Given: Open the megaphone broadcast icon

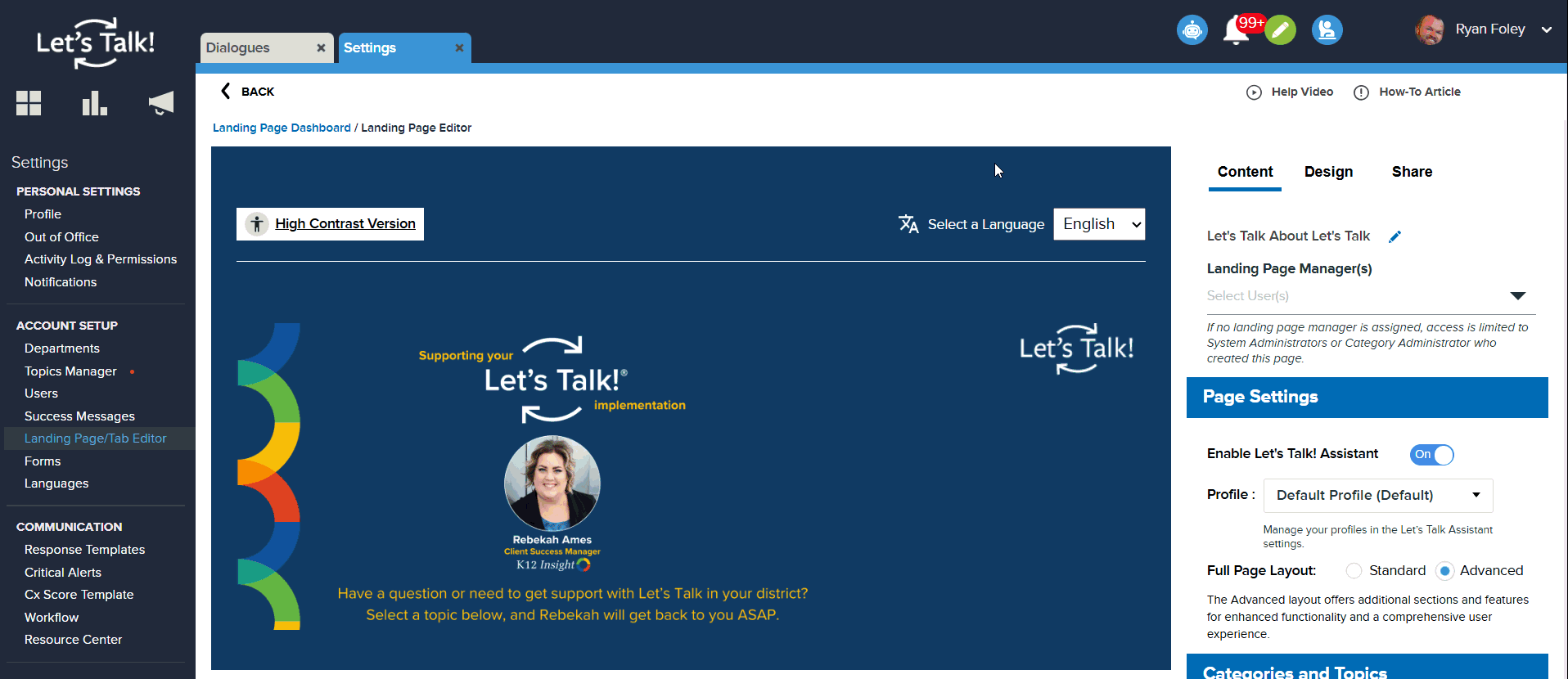Looking at the screenshot, I should pyautogui.click(x=161, y=103).
